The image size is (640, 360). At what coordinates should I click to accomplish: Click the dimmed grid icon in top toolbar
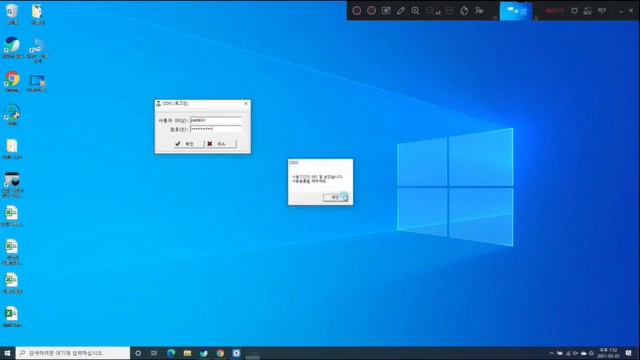(449, 11)
